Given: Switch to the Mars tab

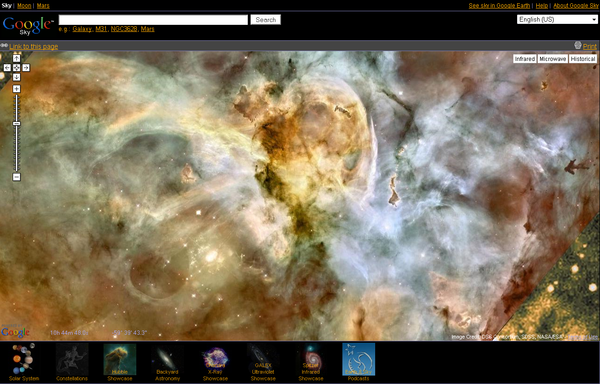Looking at the screenshot, I should pos(43,6).
